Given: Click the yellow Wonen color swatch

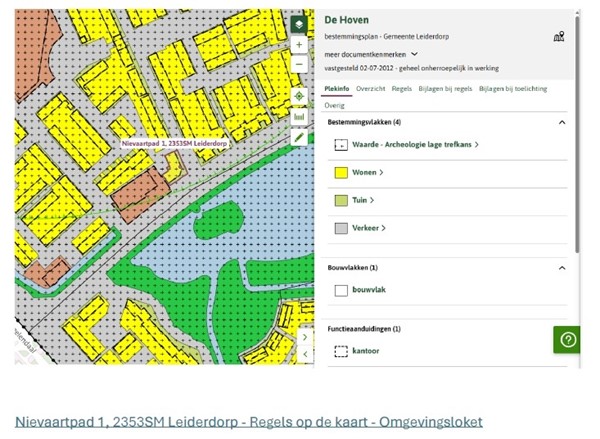Looking at the screenshot, I should (341, 173).
